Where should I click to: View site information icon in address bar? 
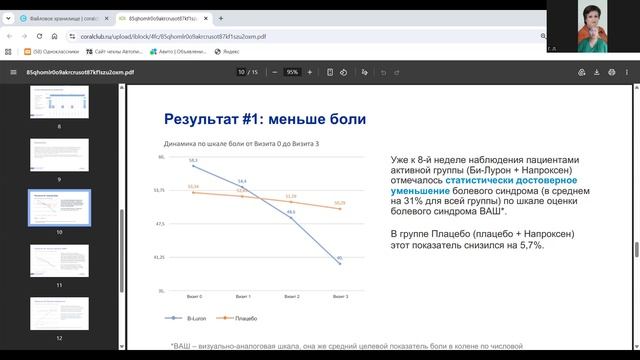[72, 36]
